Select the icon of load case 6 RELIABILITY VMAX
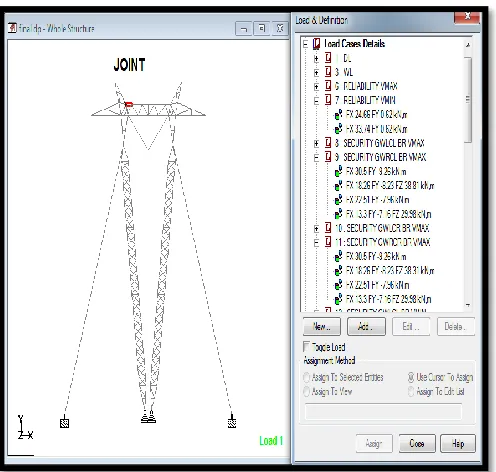The height and width of the screenshot is (472, 496). click(x=328, y=86)
